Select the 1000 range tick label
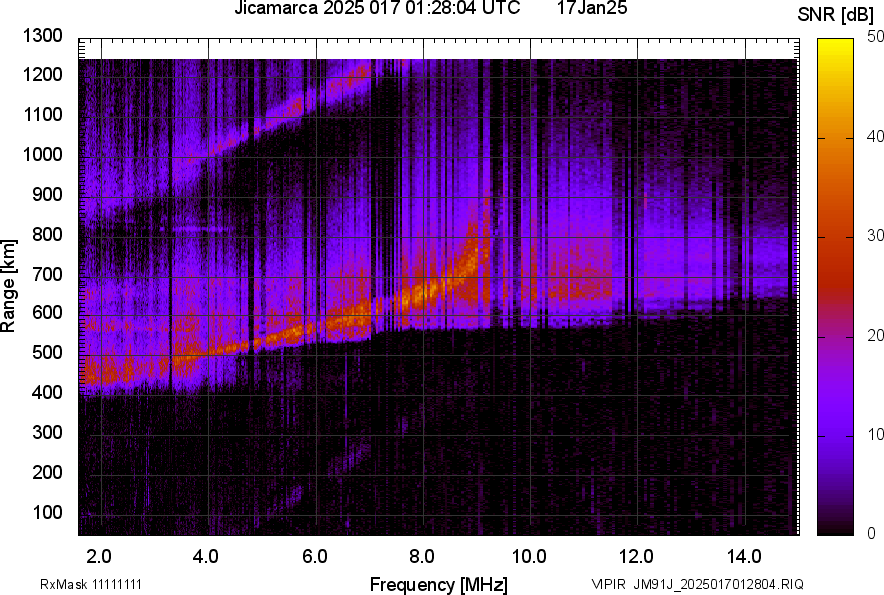This screenshot has width=884, height=595. [44, 155]
